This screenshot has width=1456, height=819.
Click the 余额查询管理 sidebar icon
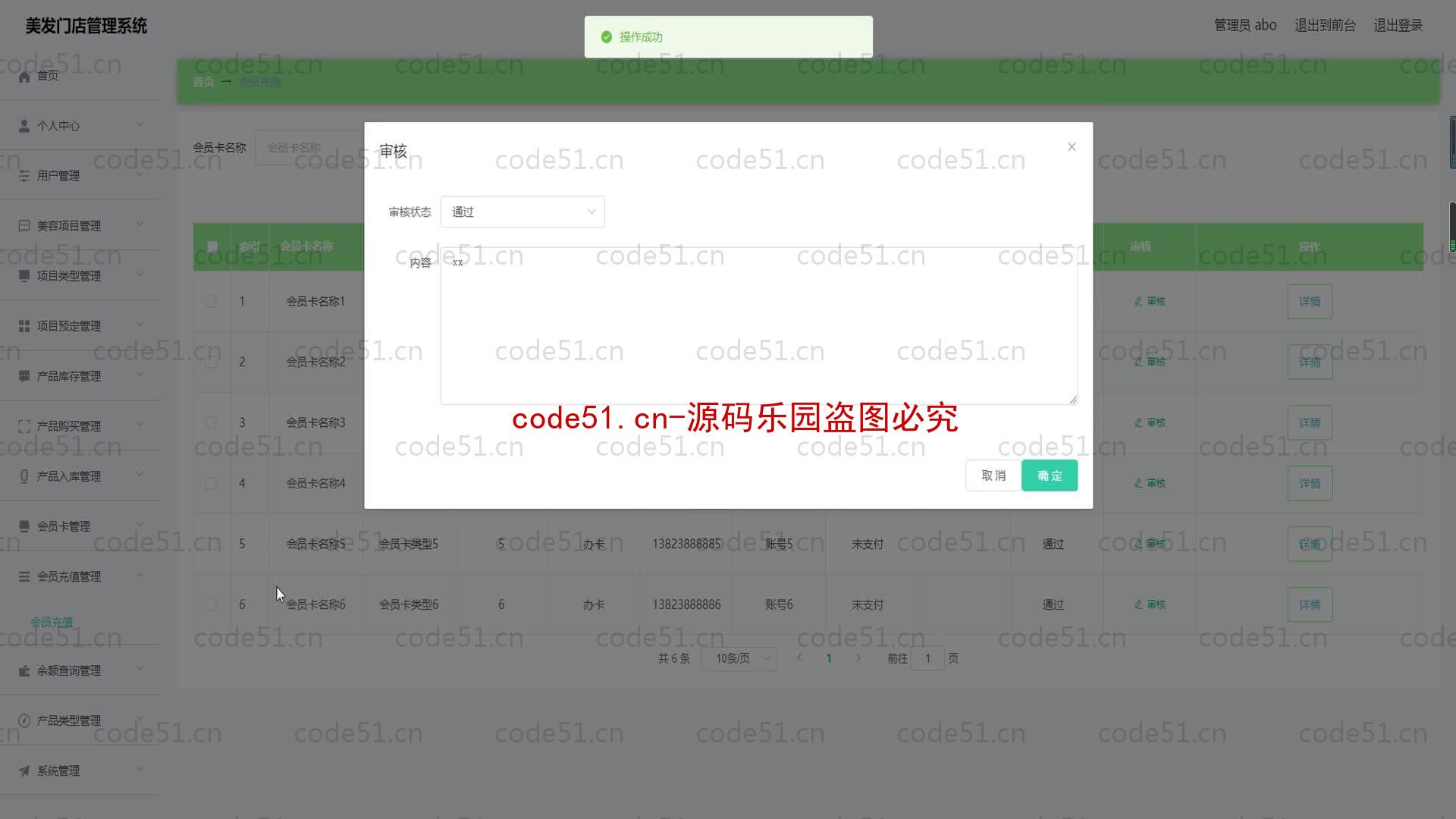pos(24,670)
